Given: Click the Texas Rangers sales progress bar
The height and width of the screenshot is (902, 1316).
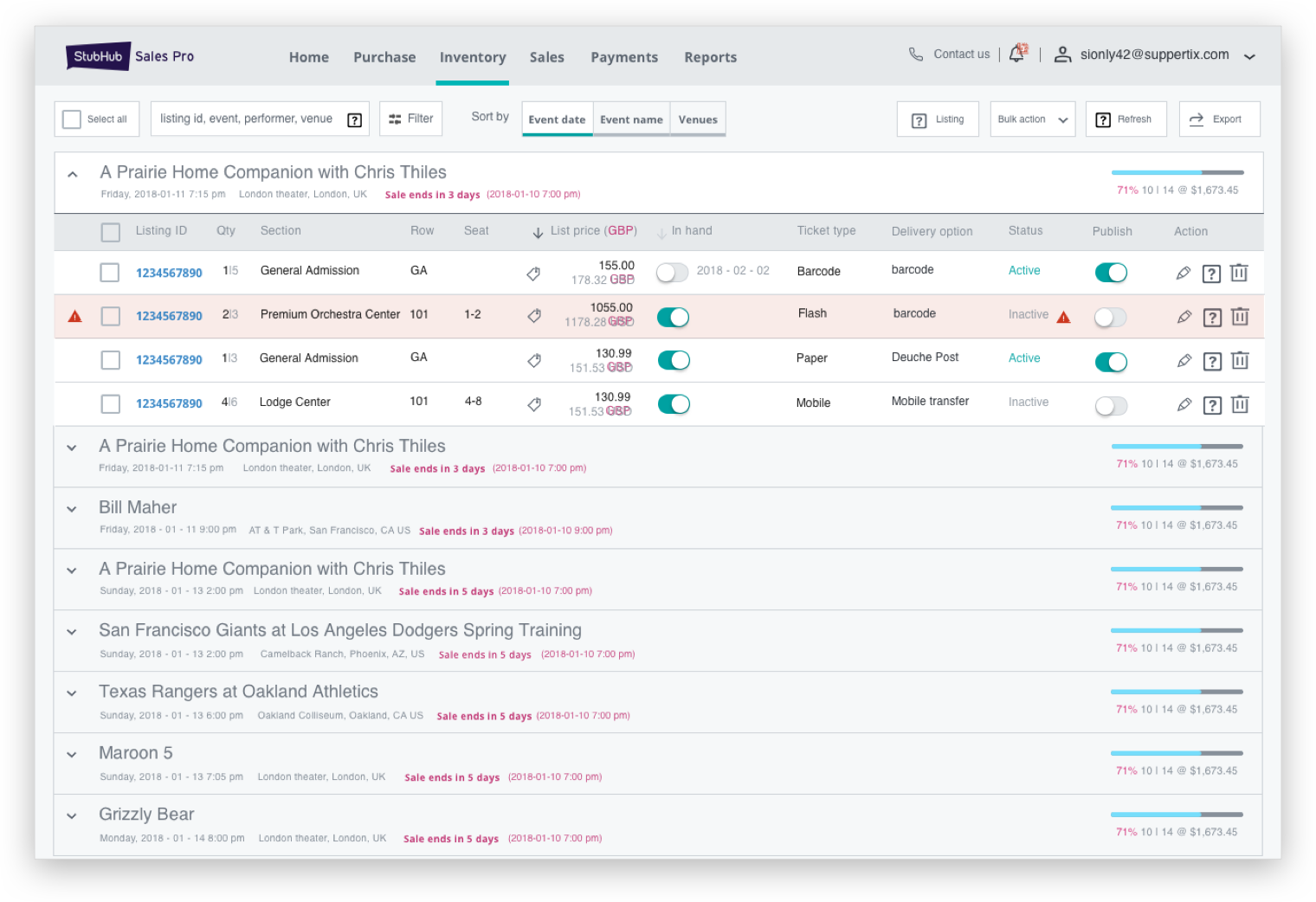Looking at the screenshot, I should (x=1177, y=692).
